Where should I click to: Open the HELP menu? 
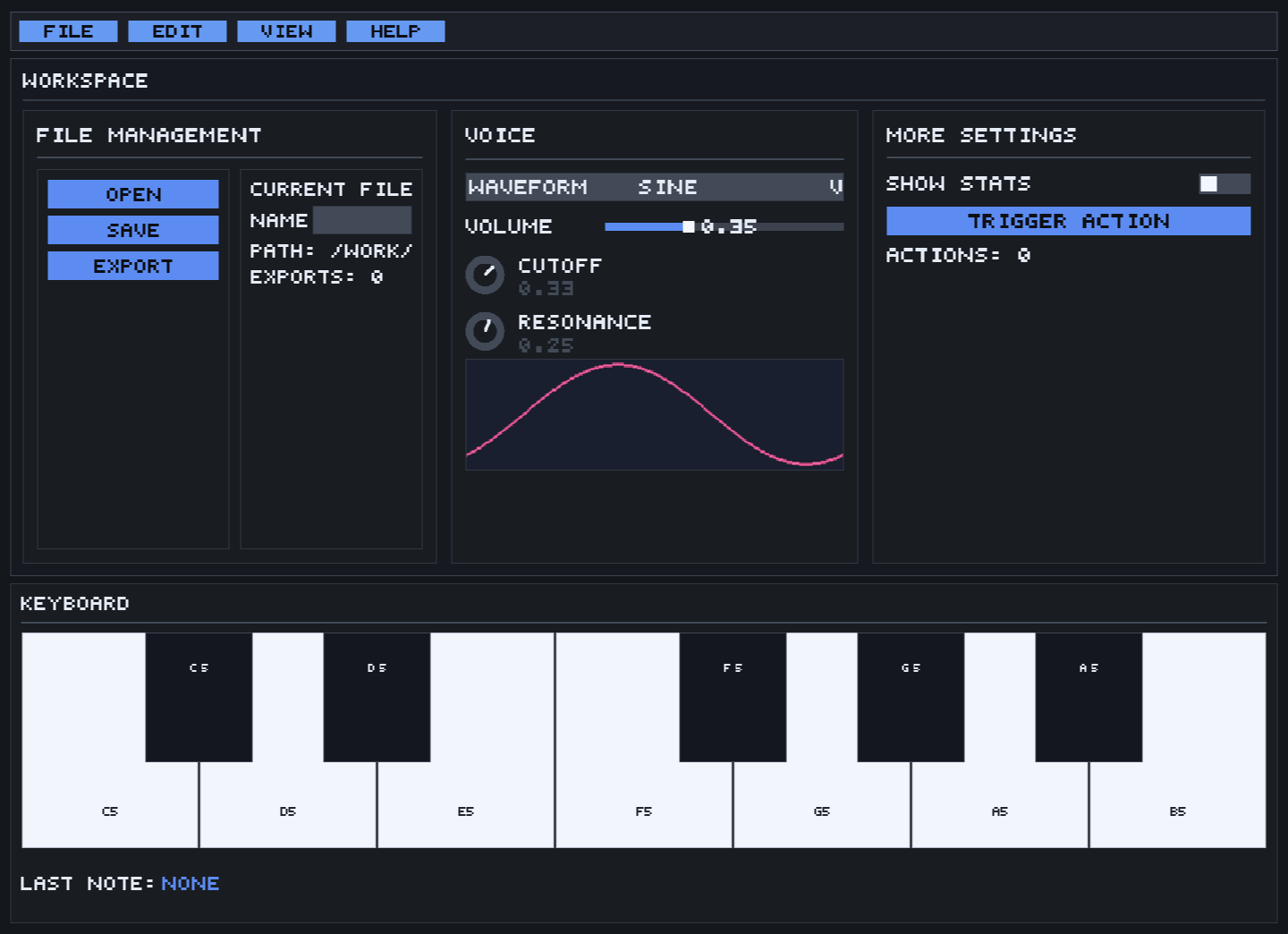click(x=395, y=30)
